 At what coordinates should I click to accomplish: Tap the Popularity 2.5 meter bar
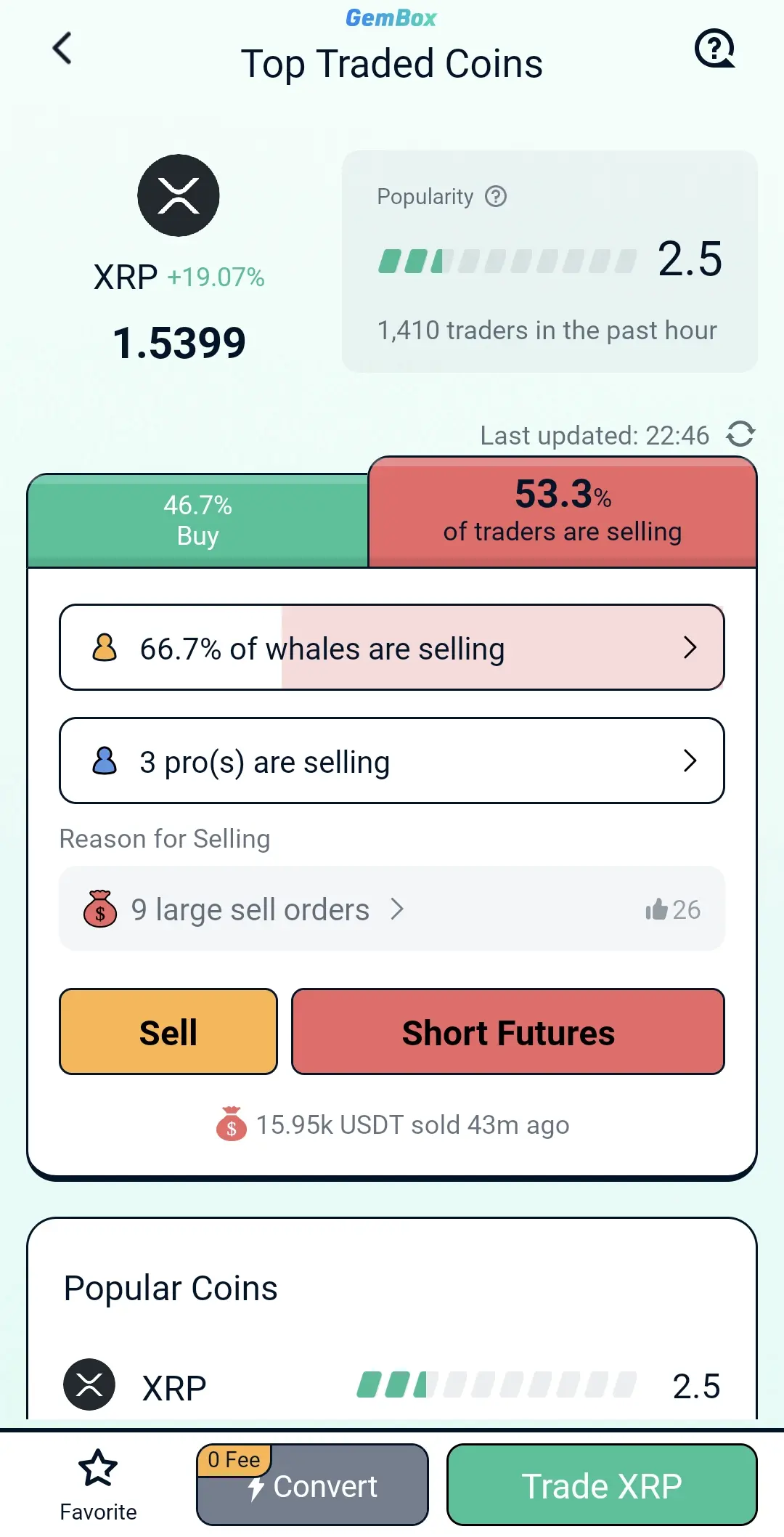[x=507, y=261]
